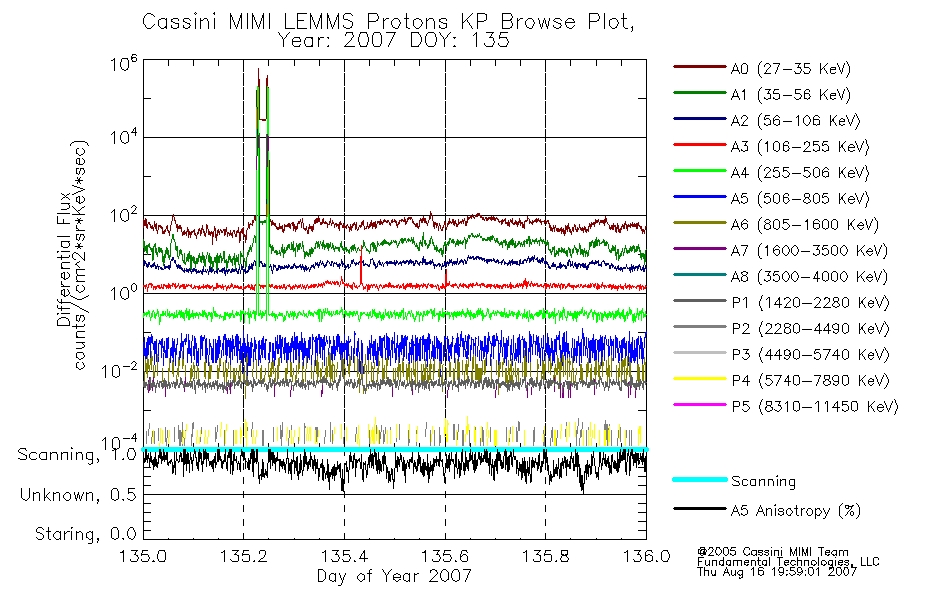Click the x-axis tick label 135.4

[344, 556]
